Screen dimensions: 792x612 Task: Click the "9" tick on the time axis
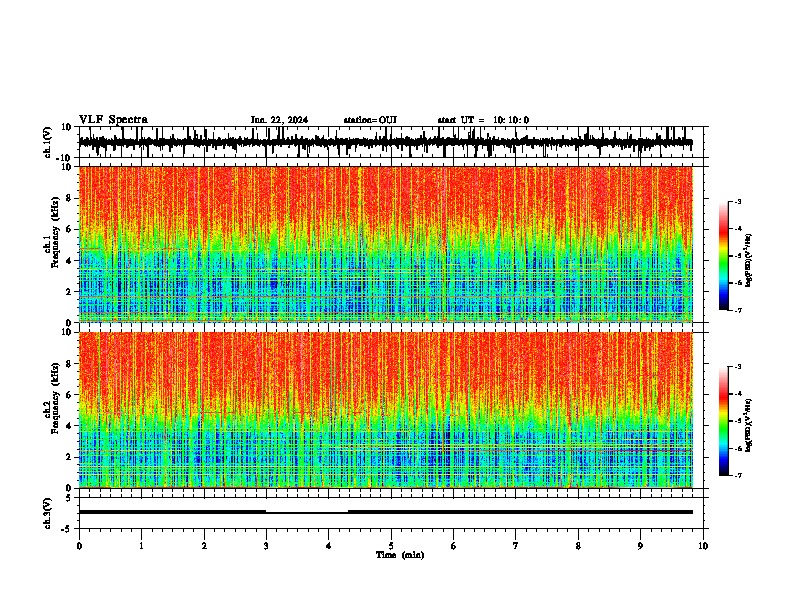[640, 546]
